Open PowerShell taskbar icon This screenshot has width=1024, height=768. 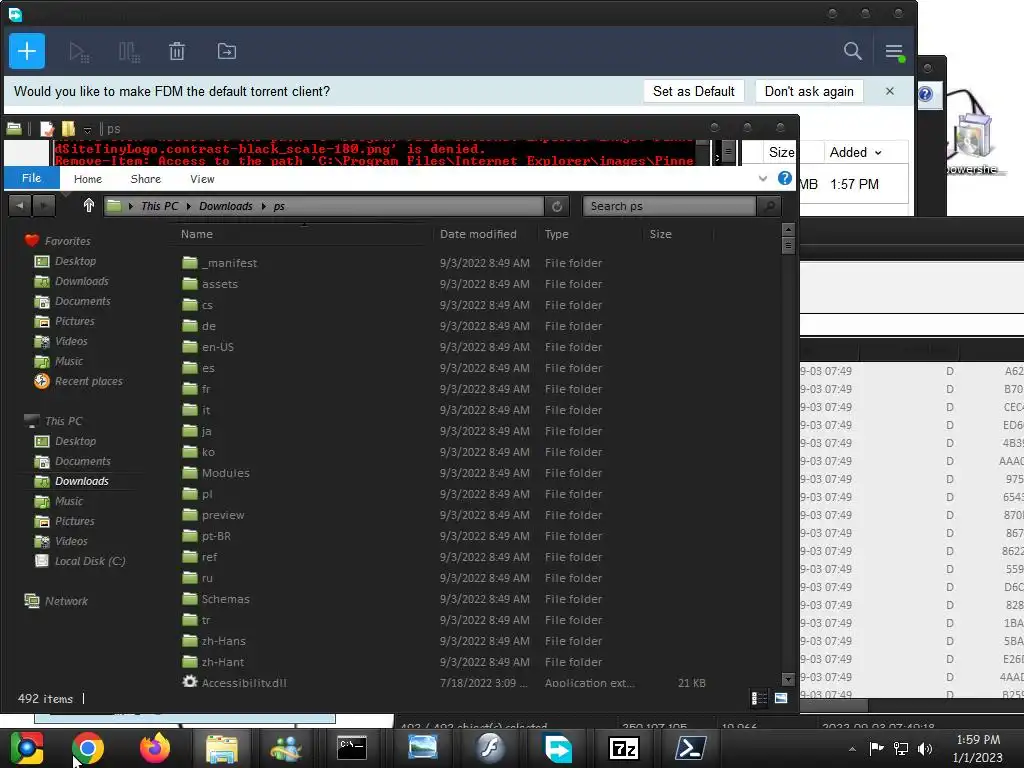[x=690, y=748]
